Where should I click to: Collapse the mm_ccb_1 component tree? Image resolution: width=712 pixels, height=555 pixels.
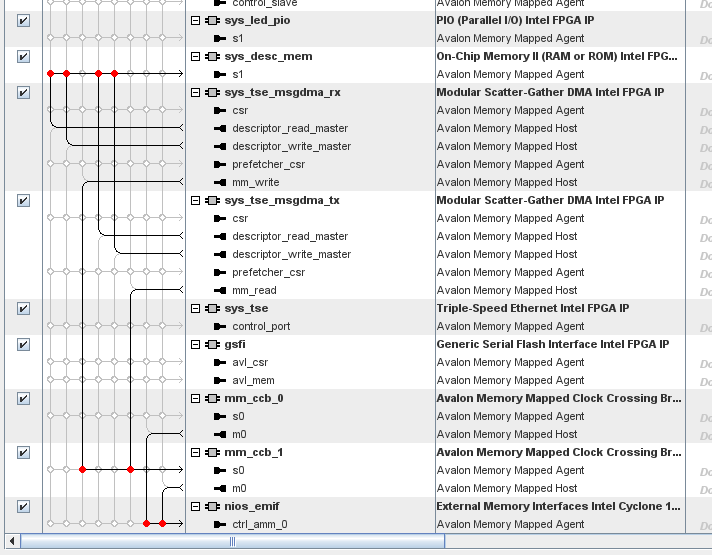coord(195,452)
